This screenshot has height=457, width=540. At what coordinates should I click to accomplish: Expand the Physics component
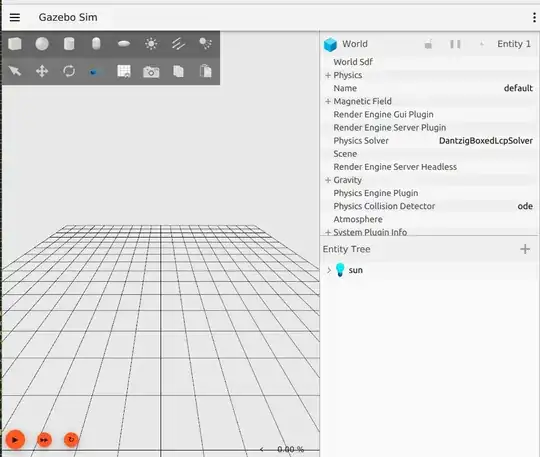[x=328, y=75]
